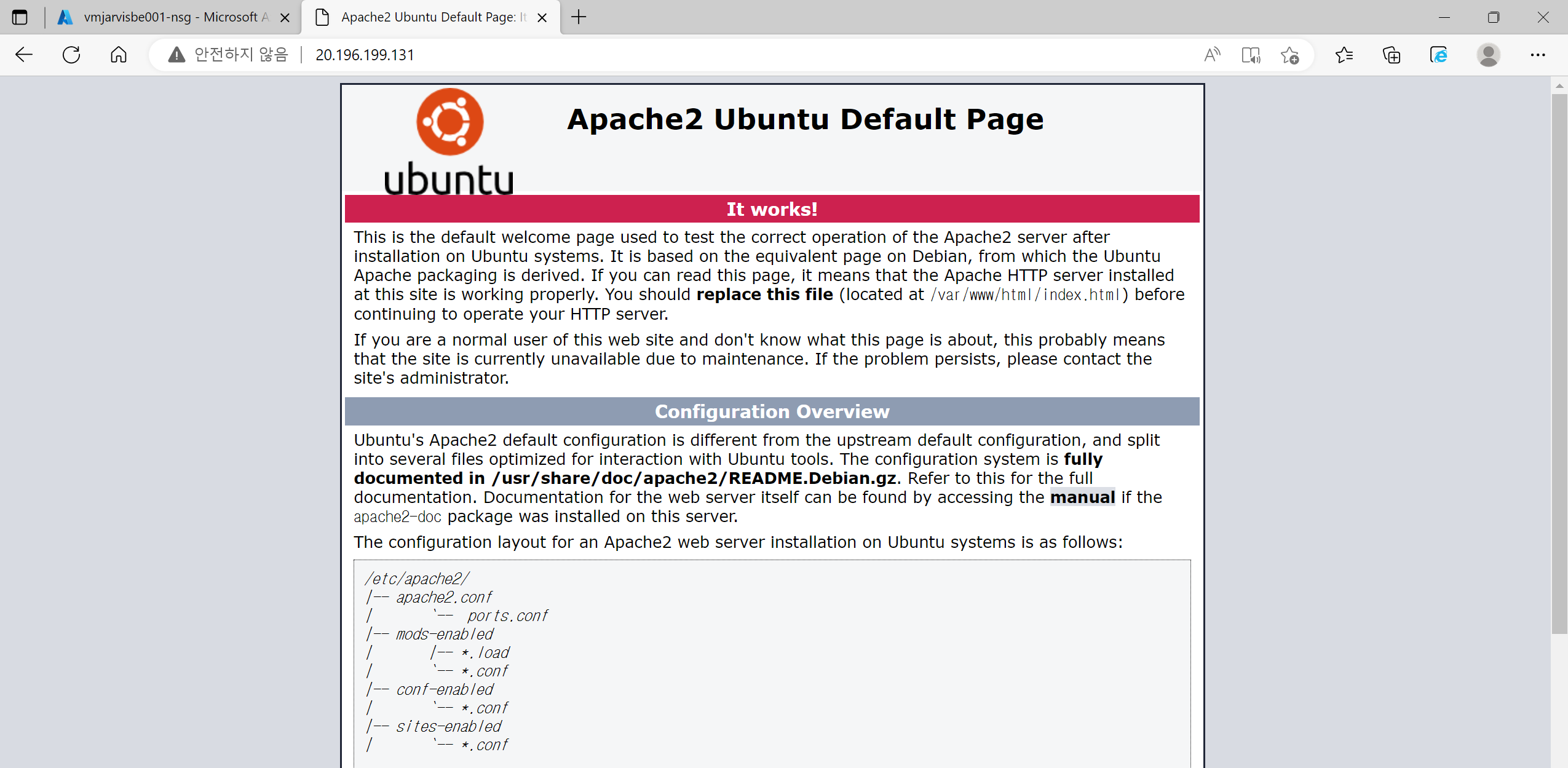Click the Internet Explorer mode icon
Image resolution: width=1568 pixels, height=768 pixels.
[1439, 55]
